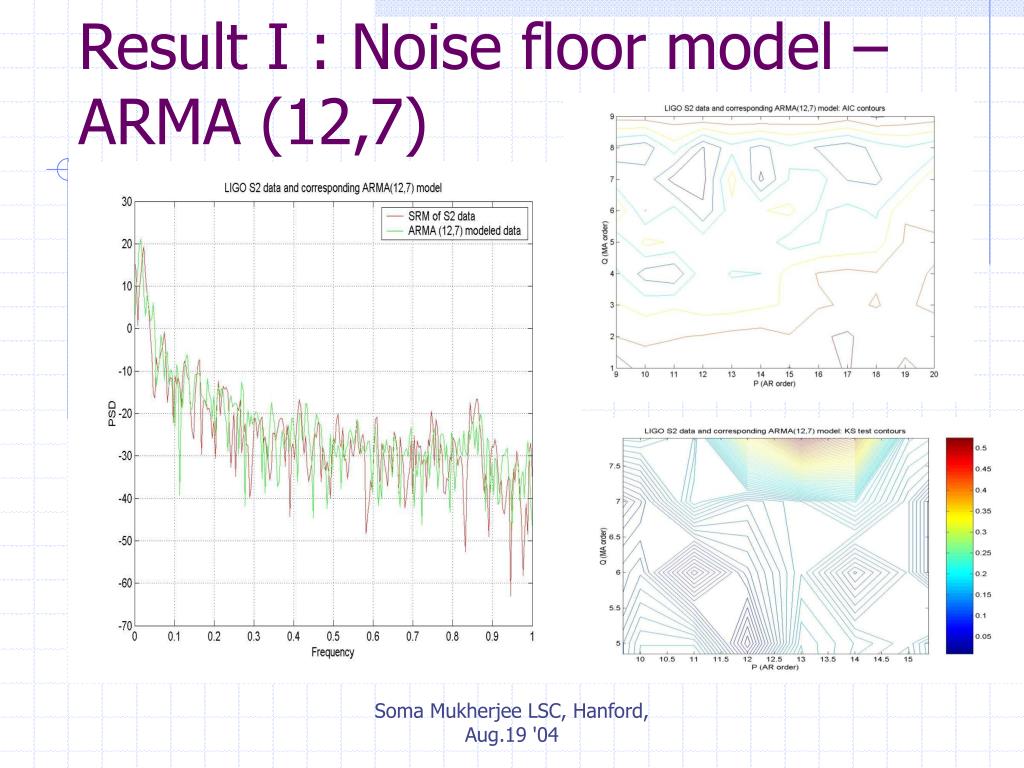The width and height of the screenshot is (1024, 768).
Task: Click y-axis tick '7.5' on KS plot
Action: click(615, 466)
